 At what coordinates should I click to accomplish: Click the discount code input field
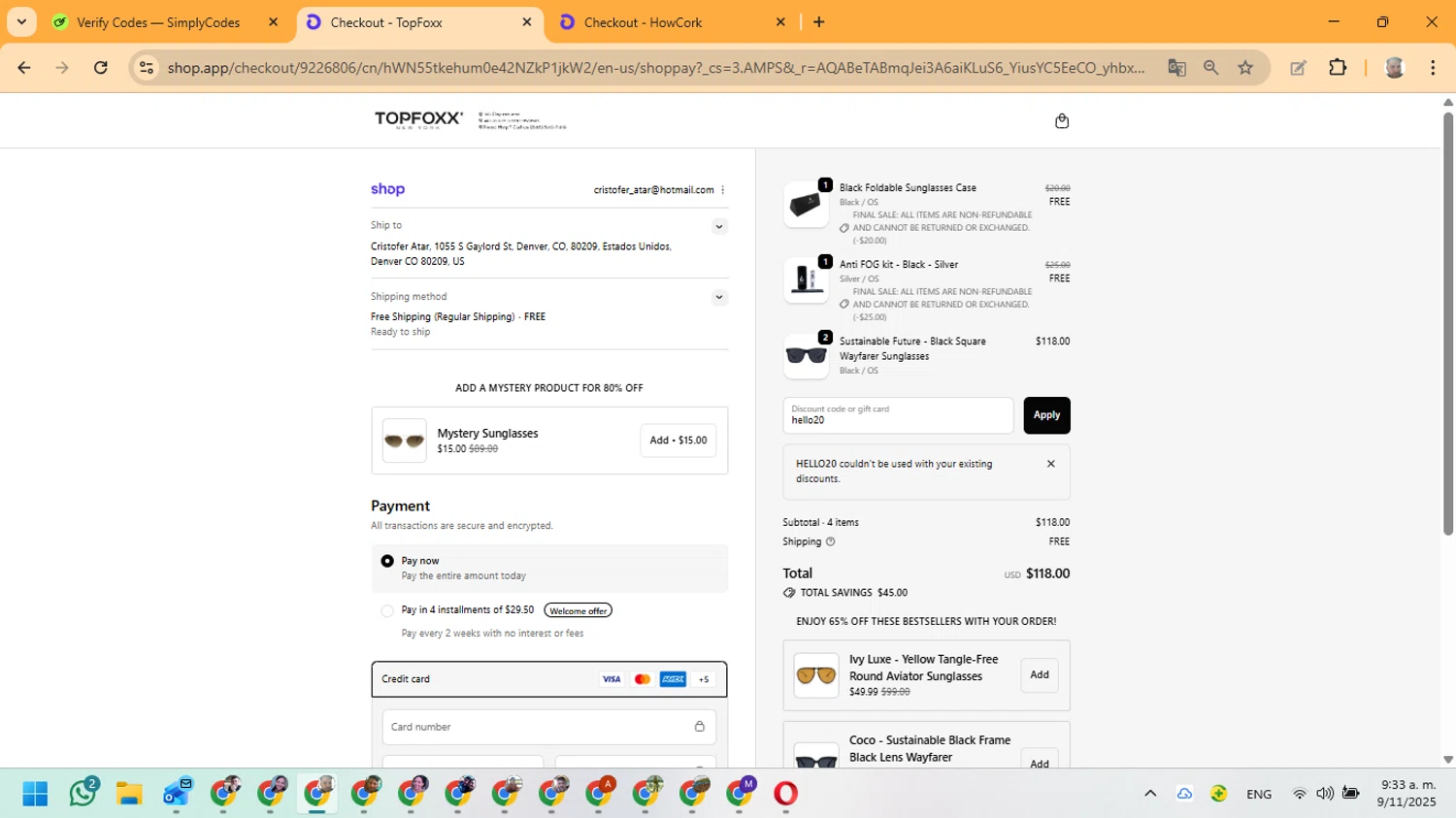898,415
